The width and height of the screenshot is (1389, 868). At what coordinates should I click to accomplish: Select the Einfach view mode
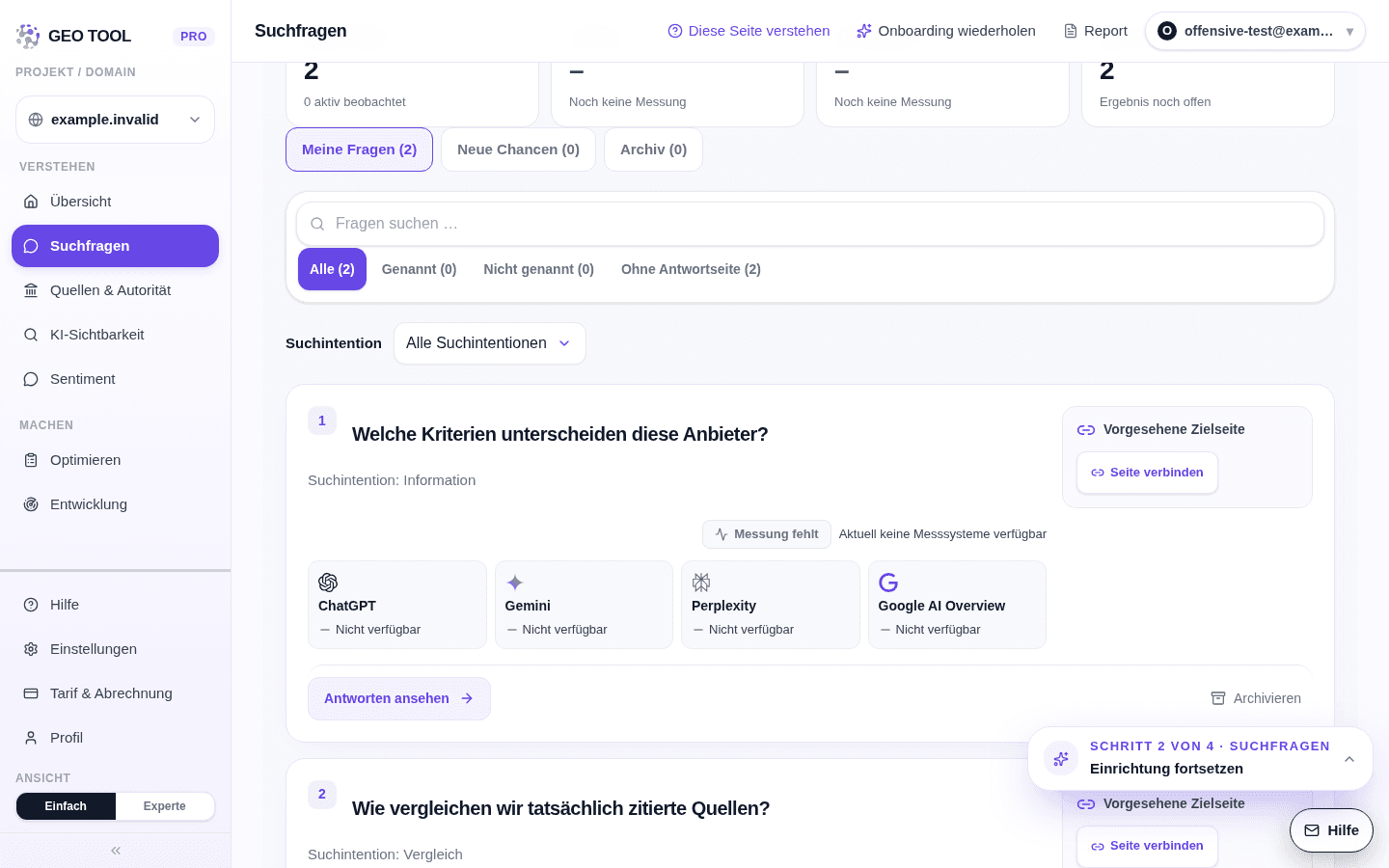pos(66,806)
